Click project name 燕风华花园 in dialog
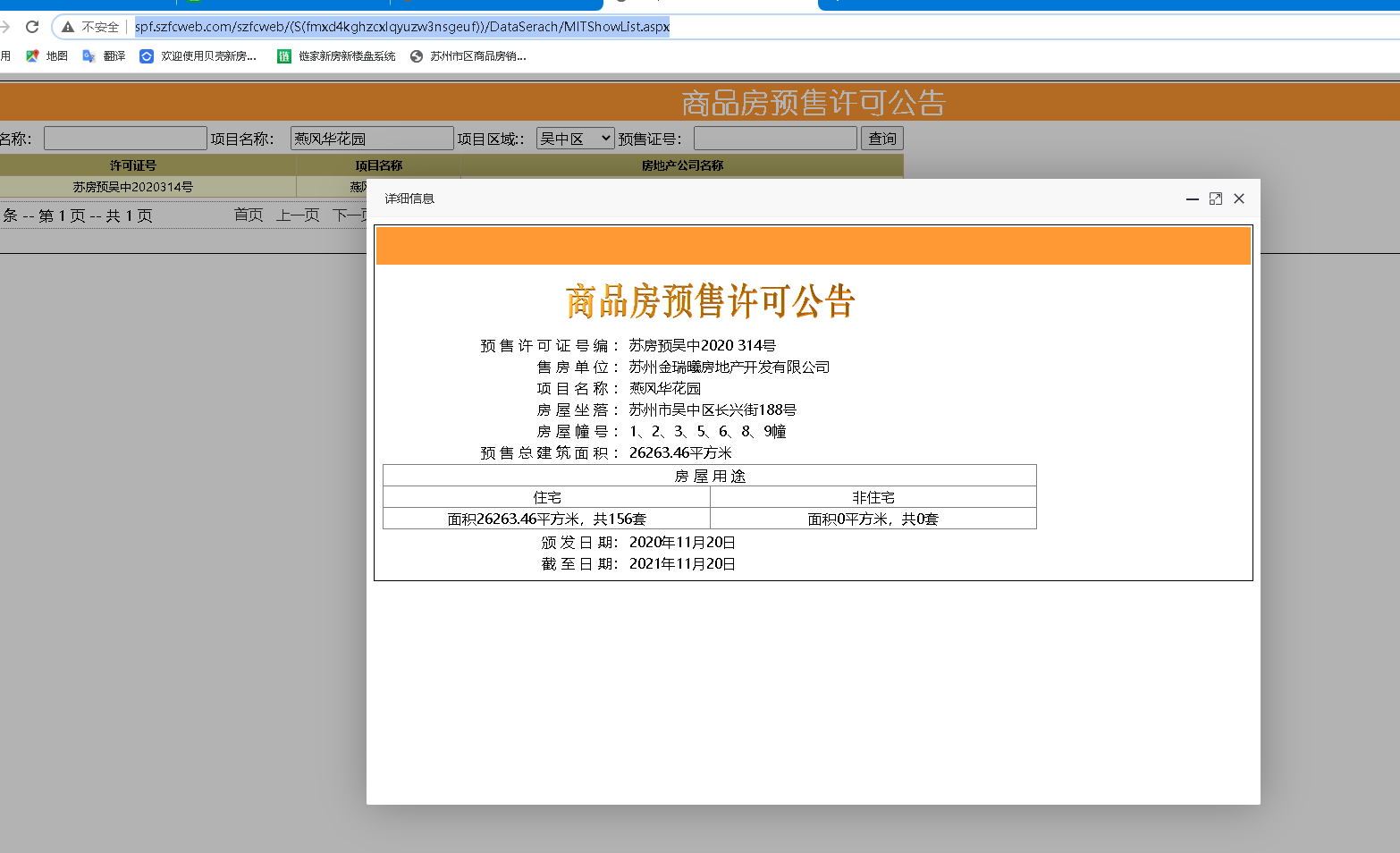Viewport: 1400px width, 853px height. coord(665,388)
